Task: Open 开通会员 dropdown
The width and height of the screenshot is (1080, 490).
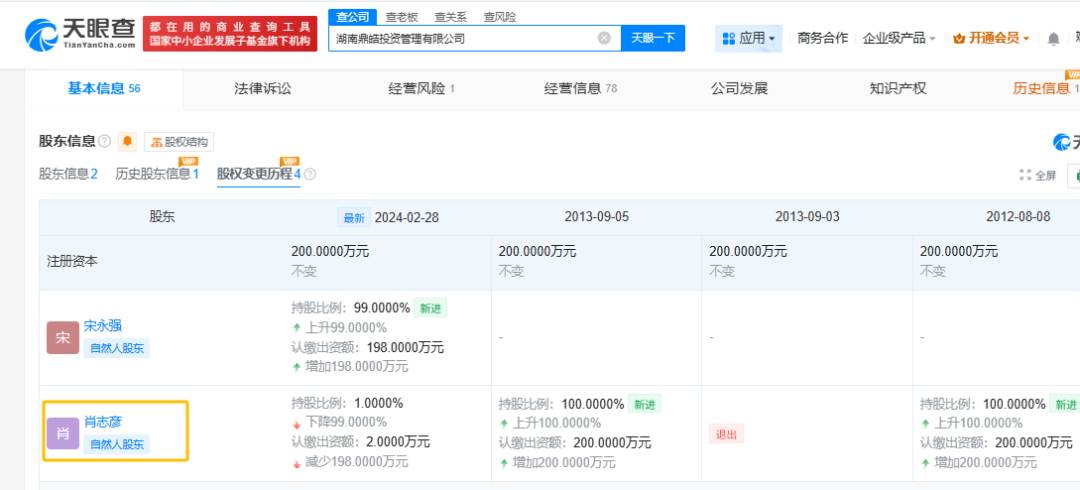Action: click(991, 39)
